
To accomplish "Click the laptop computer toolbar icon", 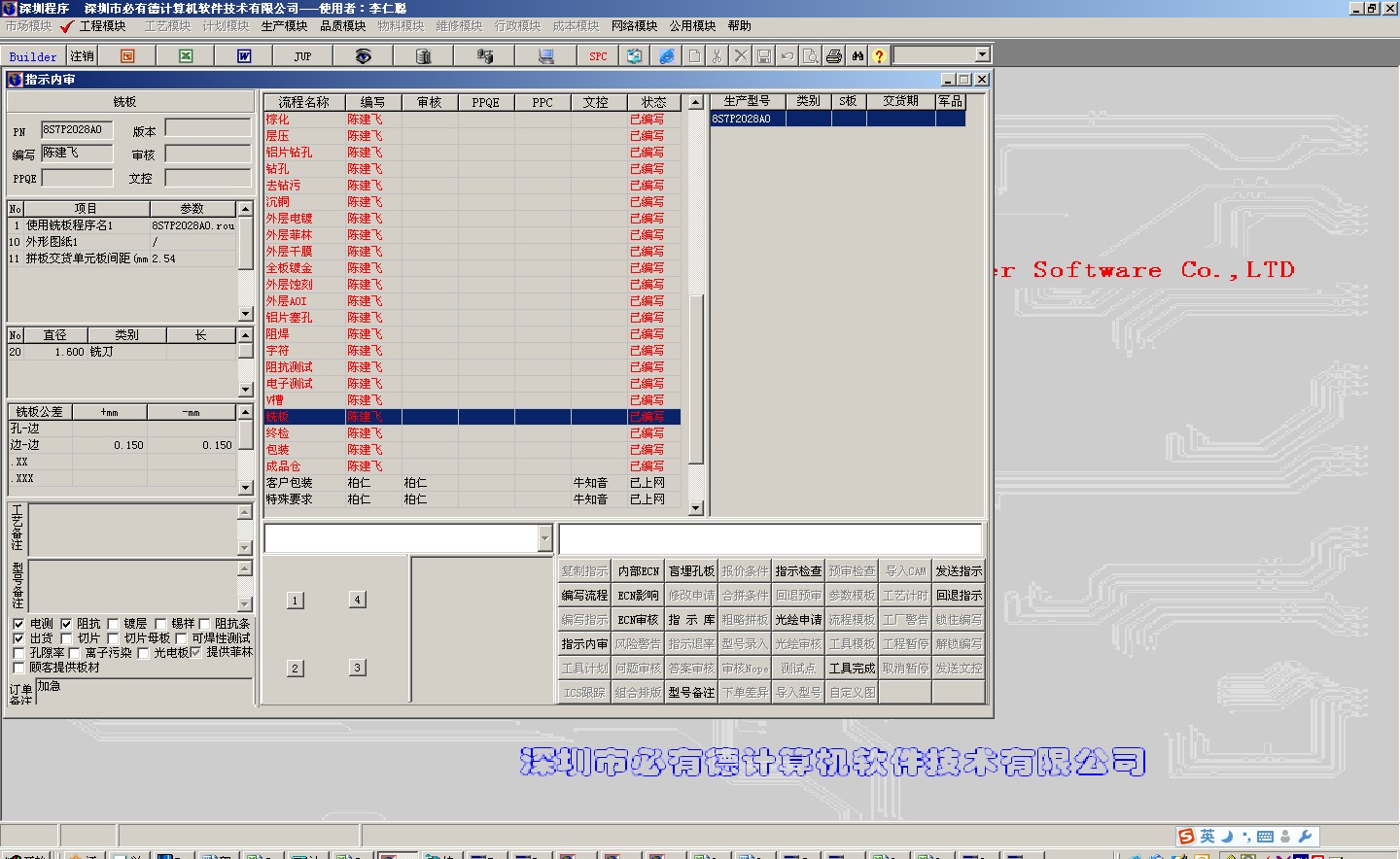I will pos(545,56).
